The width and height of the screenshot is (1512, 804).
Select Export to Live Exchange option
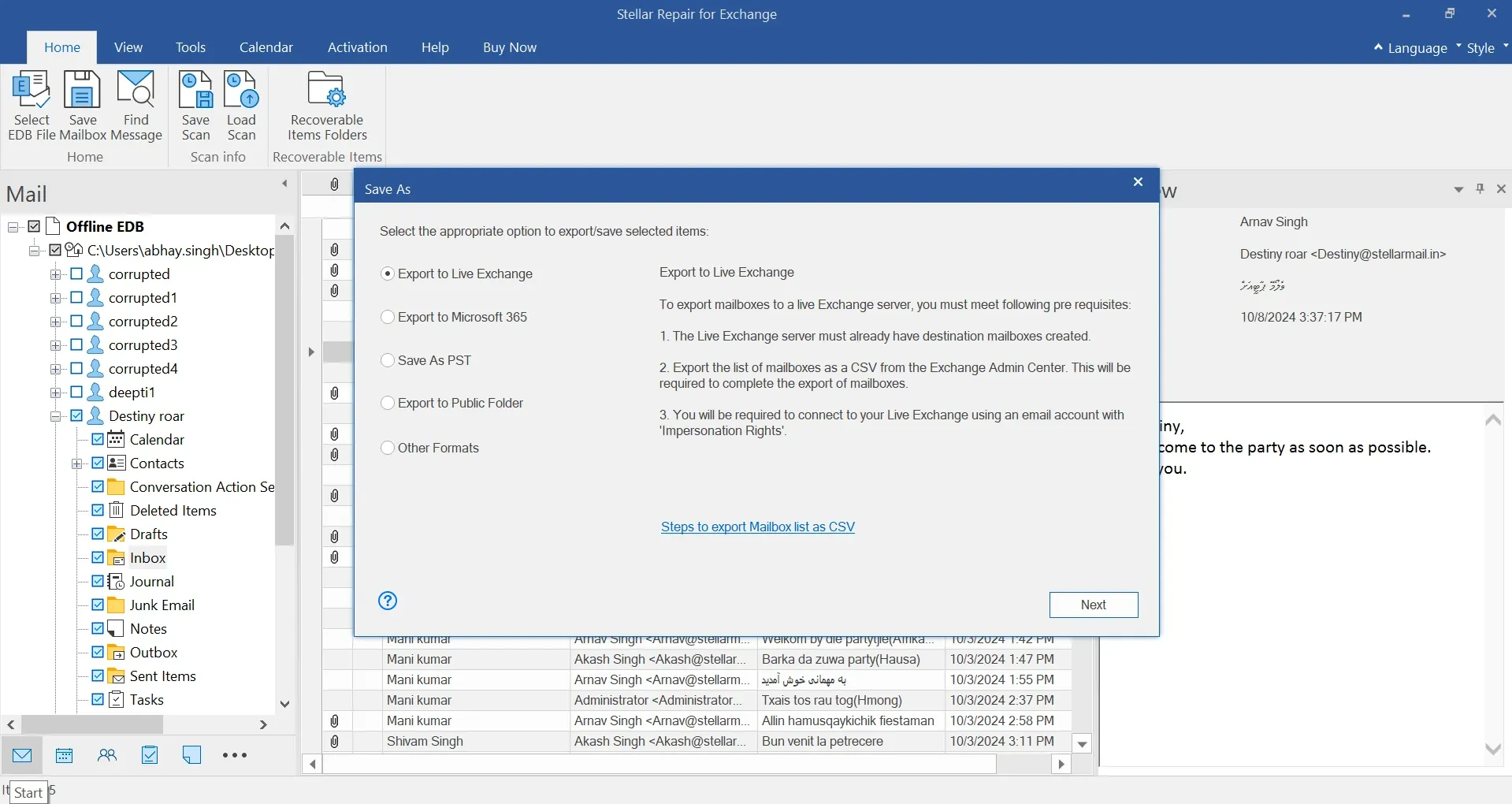click(x=456, y=274)
